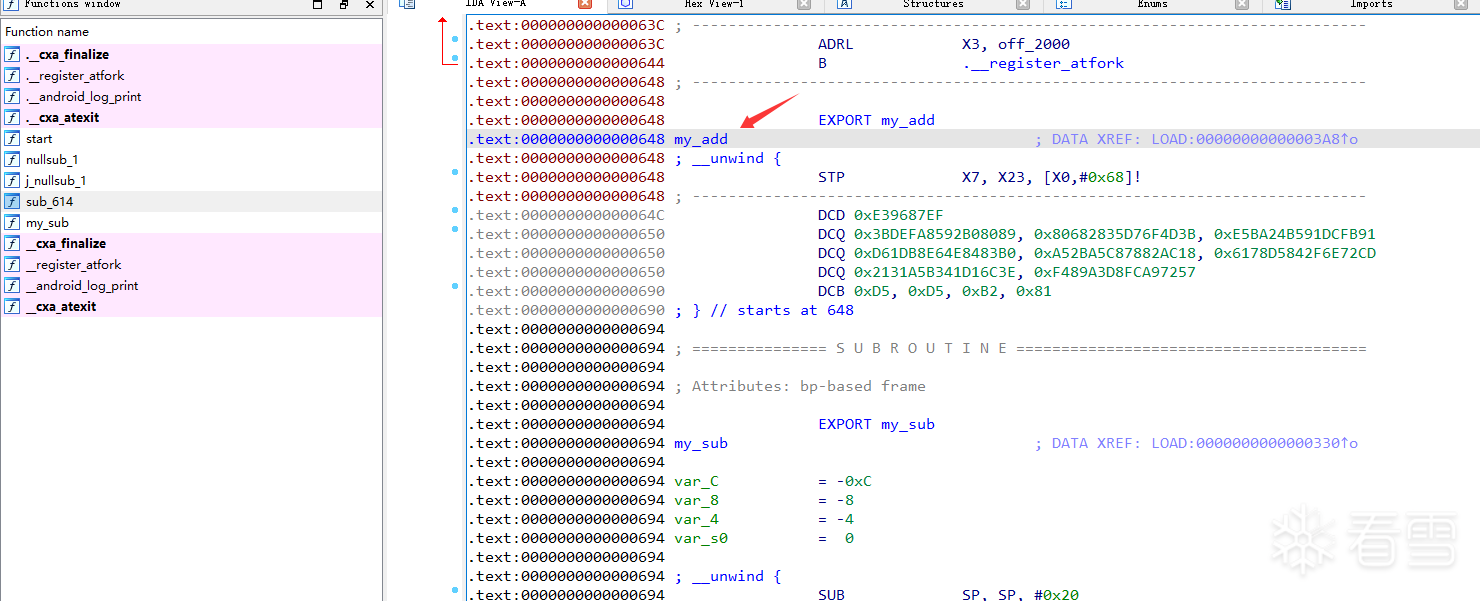Click 'Attributes: bp-based frame' comment
Viewport: 1480px width, 601px height.
pos(800,386)
